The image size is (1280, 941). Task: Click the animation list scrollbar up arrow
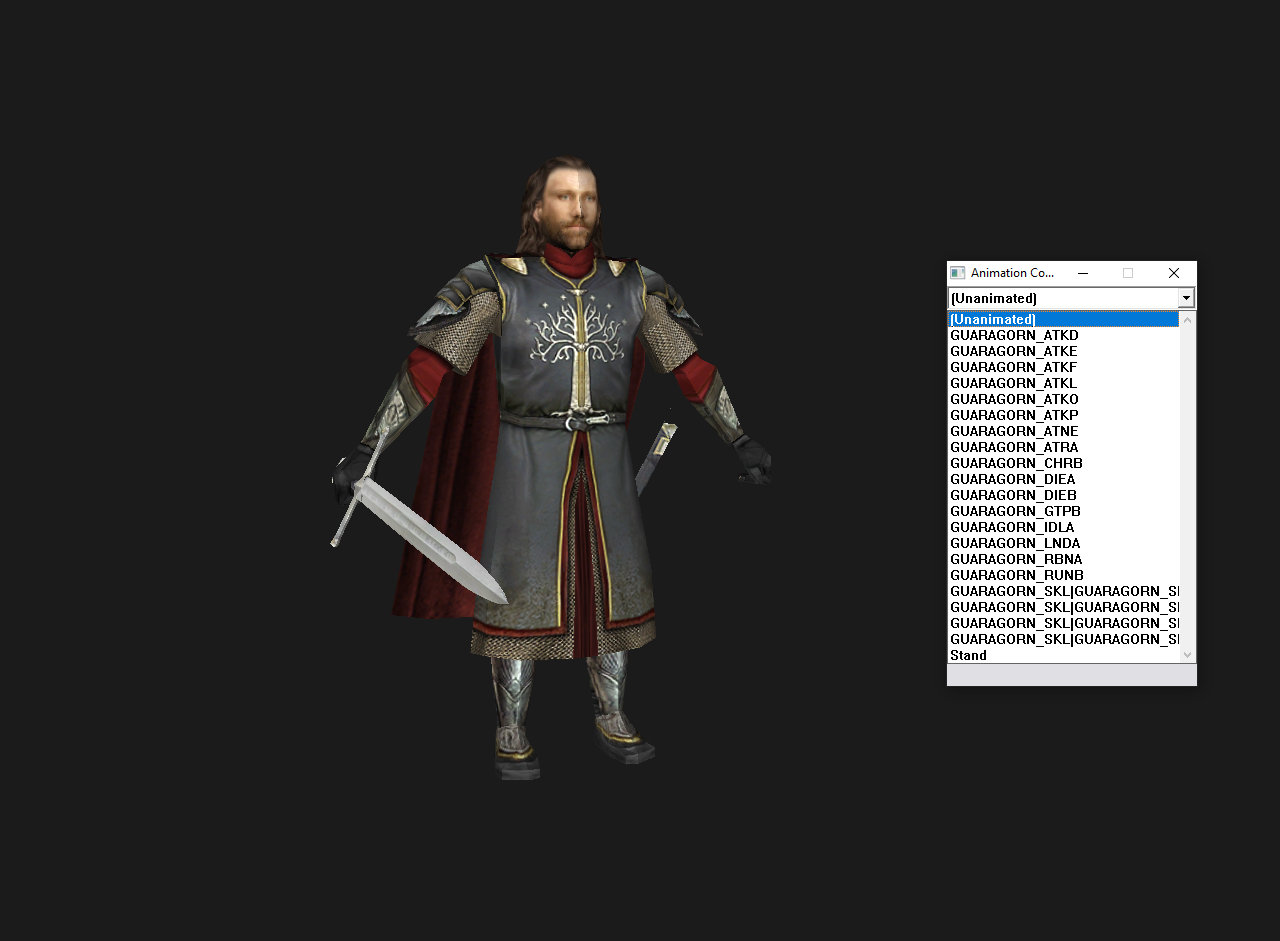(1188, 320)
